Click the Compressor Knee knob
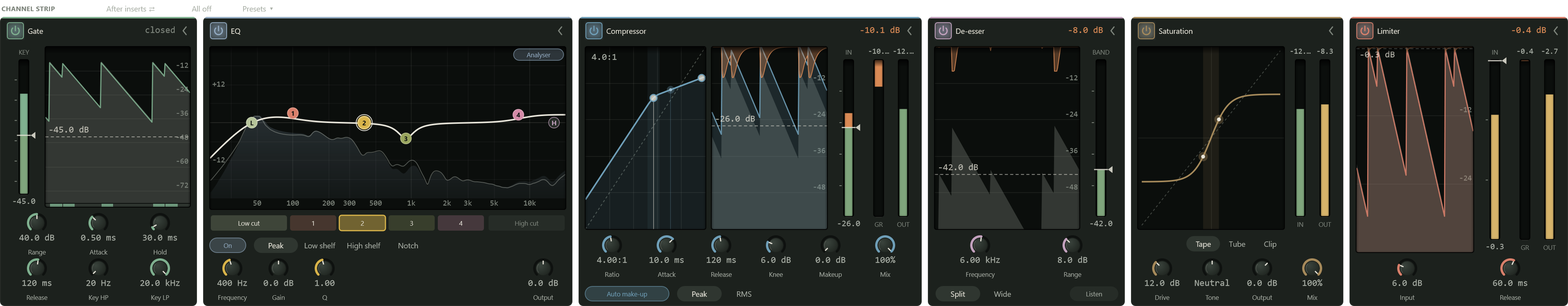The width and height of the screenshot is (1568, 306). (776, 244)
